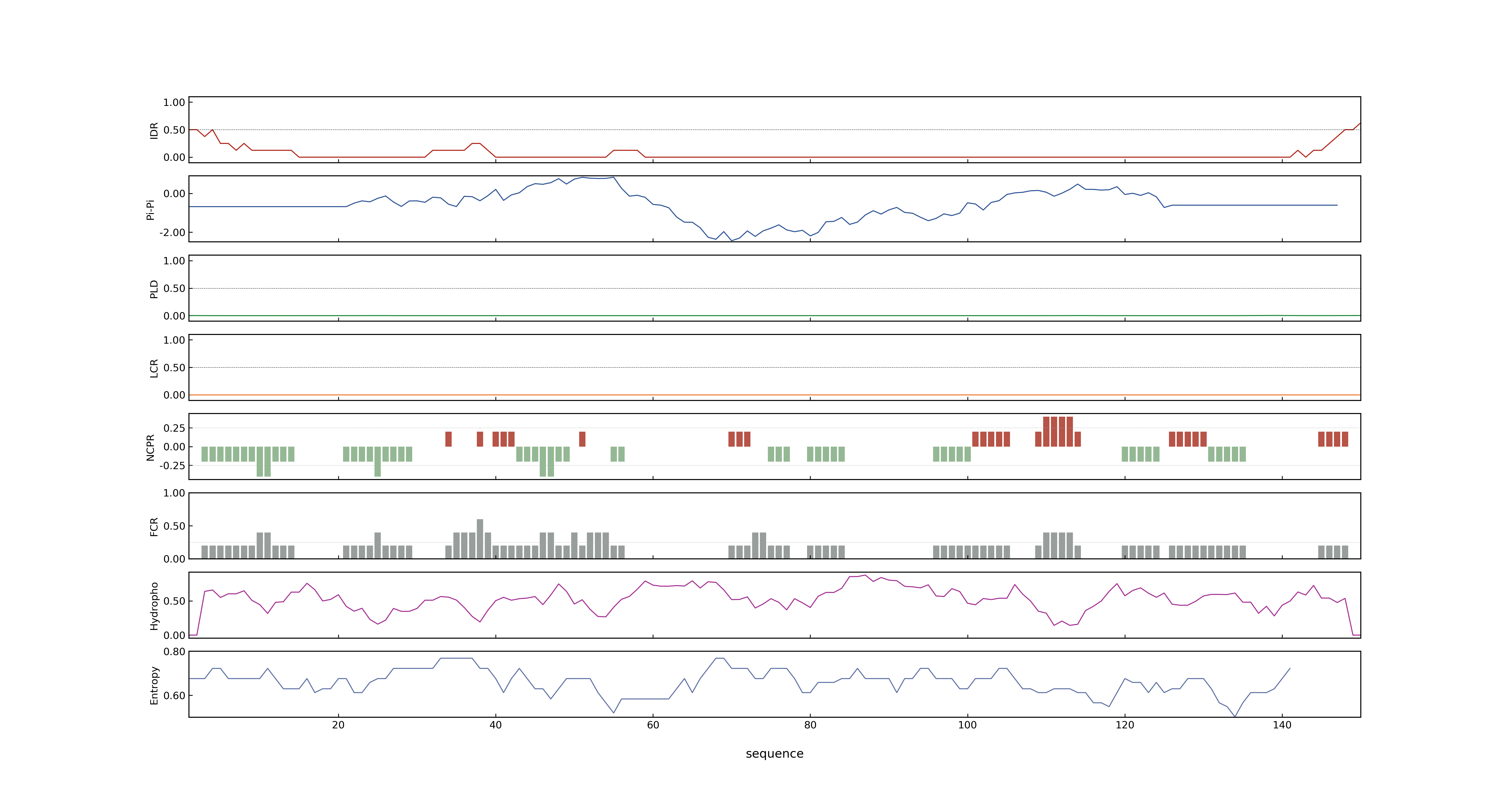The image size is (1512, 806).
Task: Click the 0.50 tick in PLD panel
Action: click(x=174, y=288)
